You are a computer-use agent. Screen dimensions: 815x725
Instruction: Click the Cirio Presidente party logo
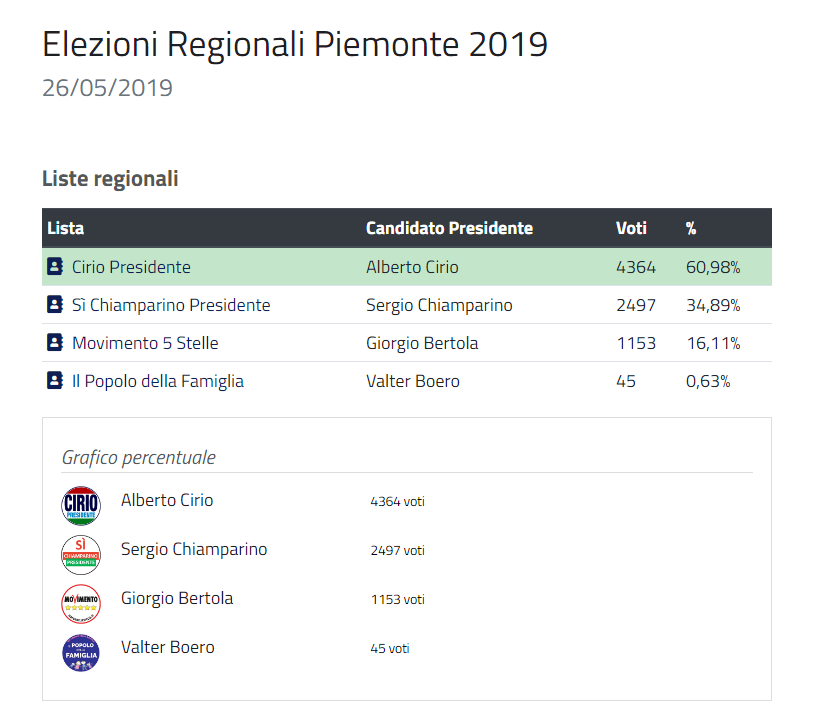[81, 505]
